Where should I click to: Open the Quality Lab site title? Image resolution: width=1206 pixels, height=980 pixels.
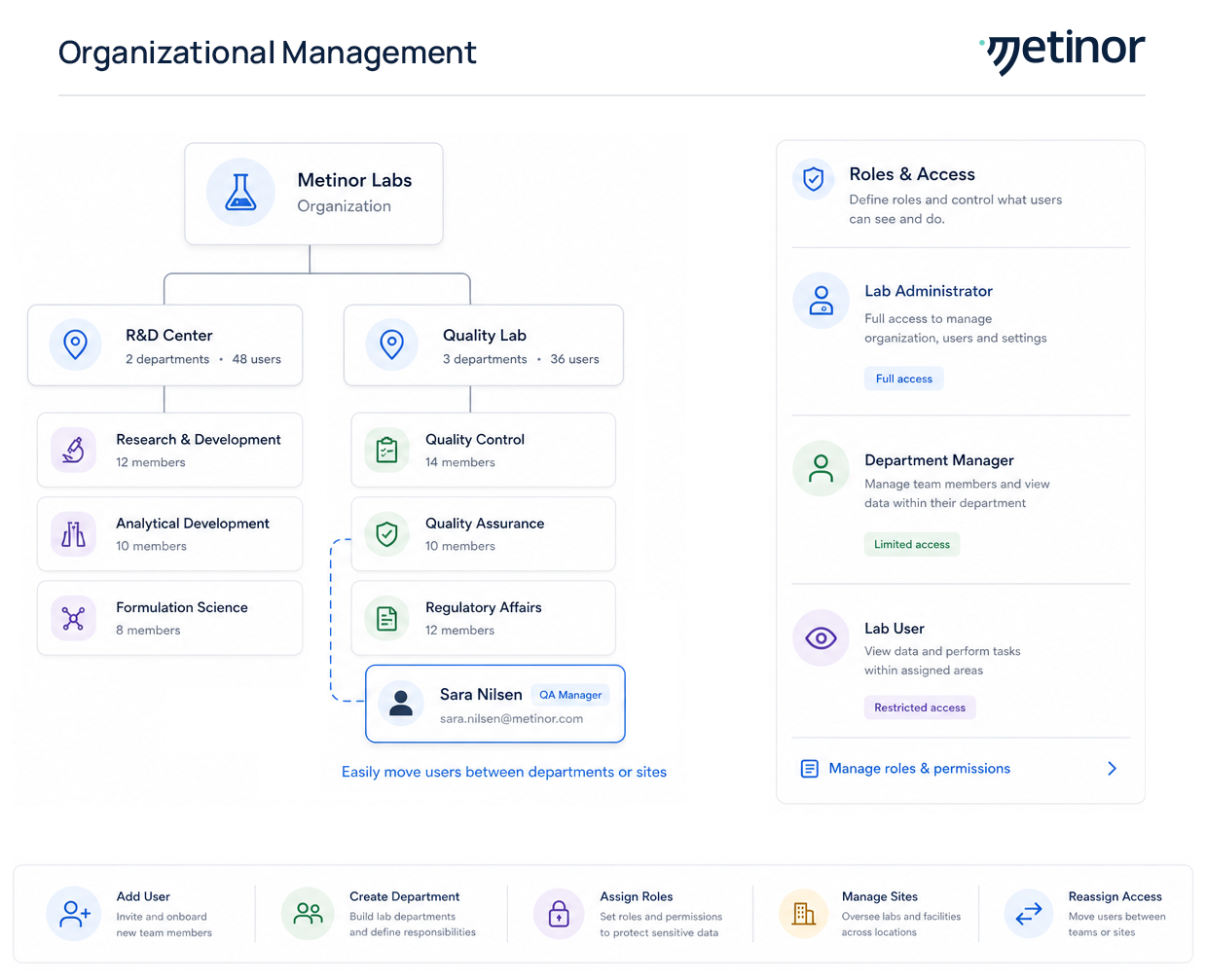(x=485, y=335)
